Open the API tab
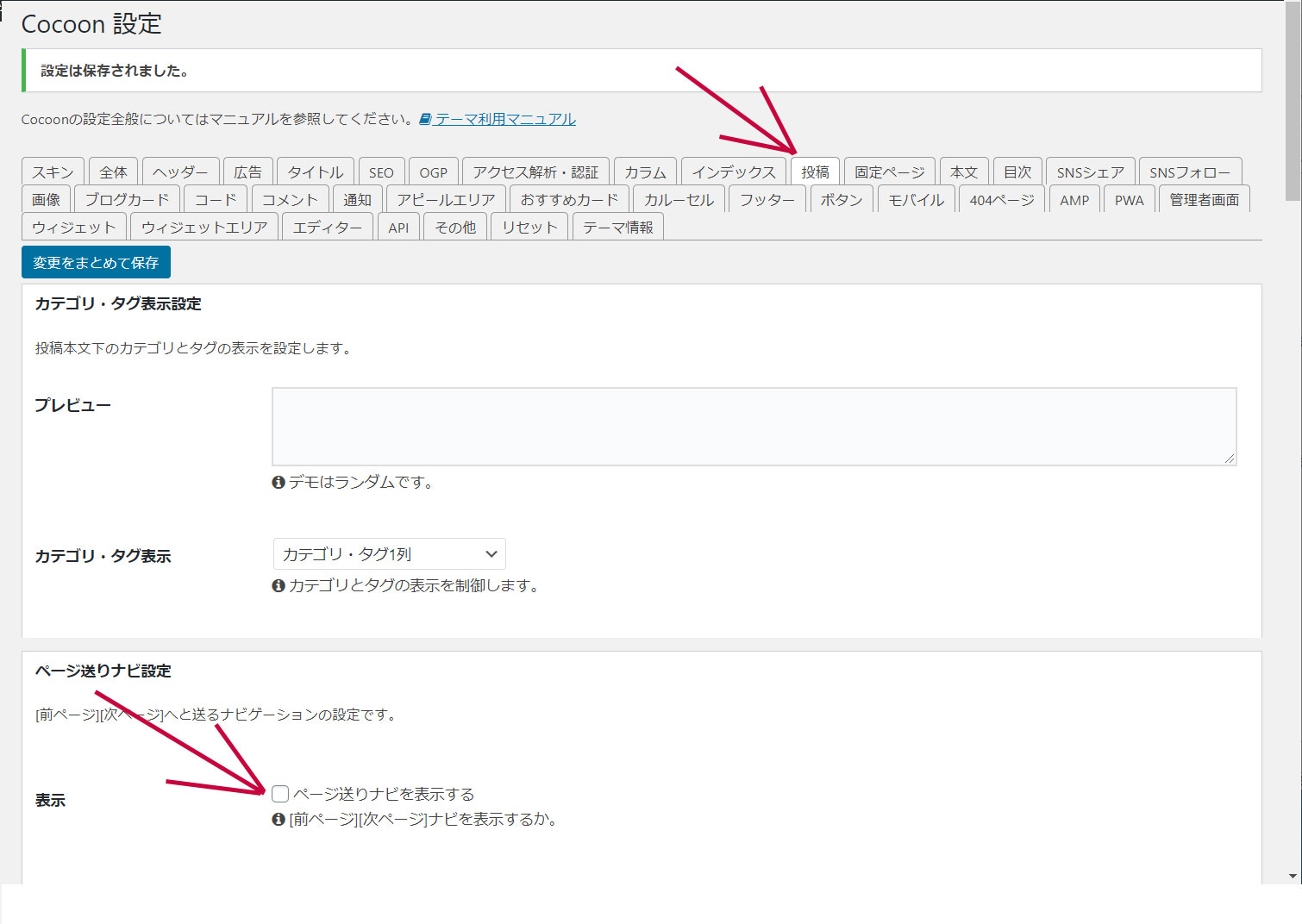 pyautogui.click(x=398, y=227)
